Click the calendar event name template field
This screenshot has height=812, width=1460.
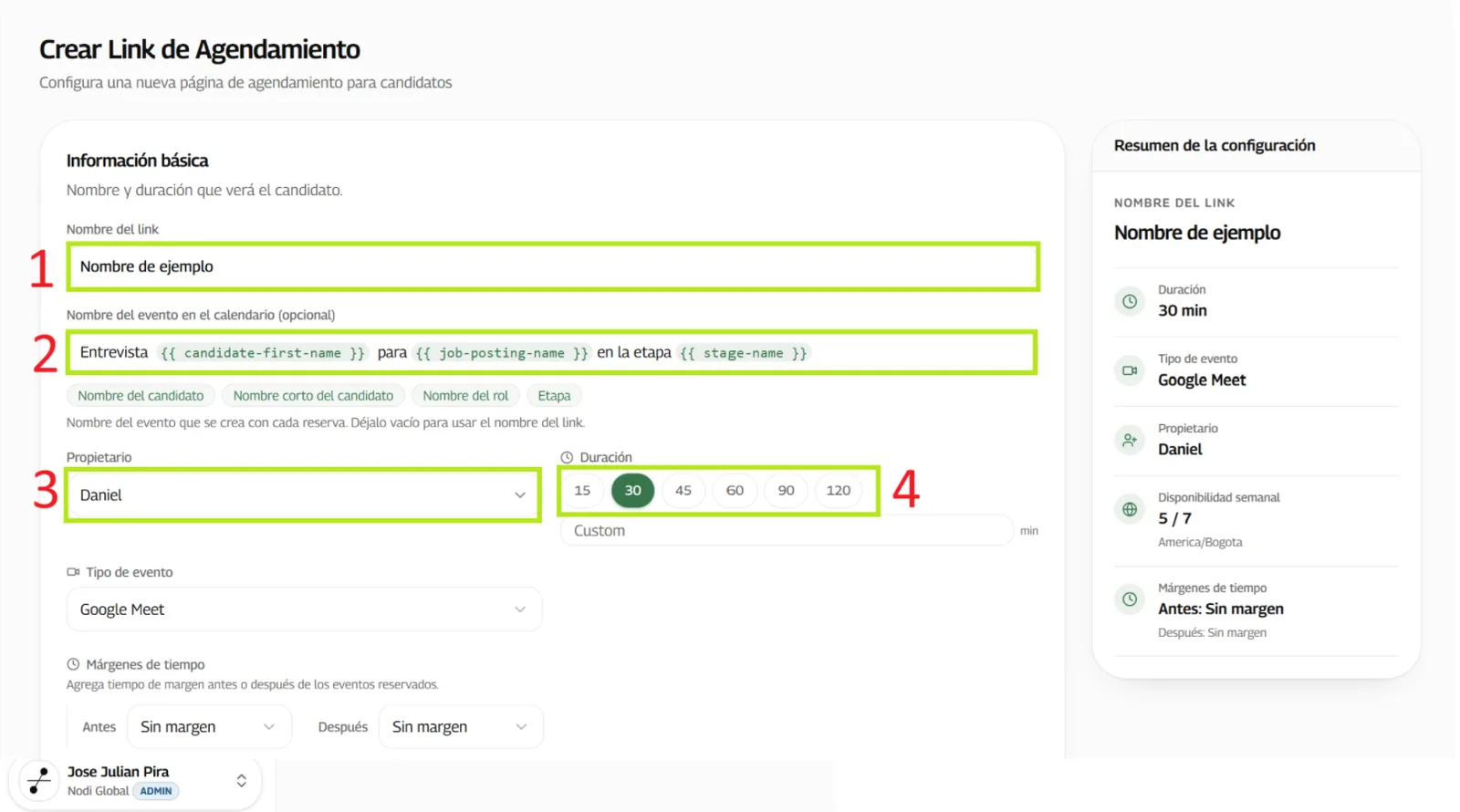(x=552, y=352)
